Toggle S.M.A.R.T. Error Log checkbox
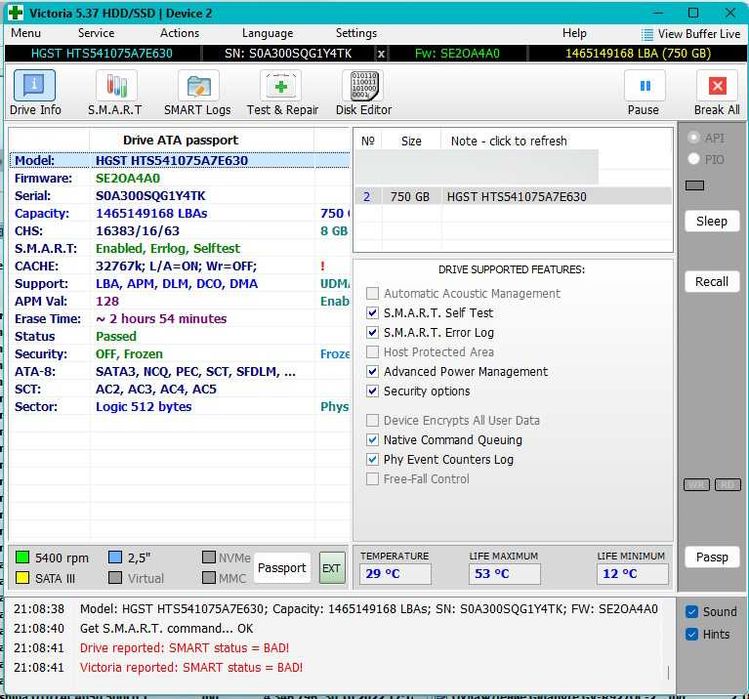This screenshot has width=749, height=699. pos(372,333)
